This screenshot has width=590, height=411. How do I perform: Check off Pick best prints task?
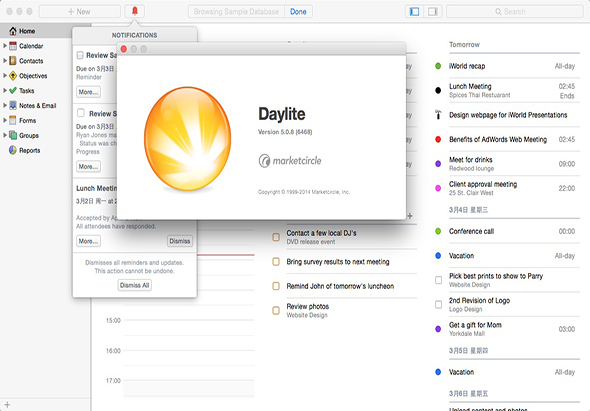click(438, 280)
